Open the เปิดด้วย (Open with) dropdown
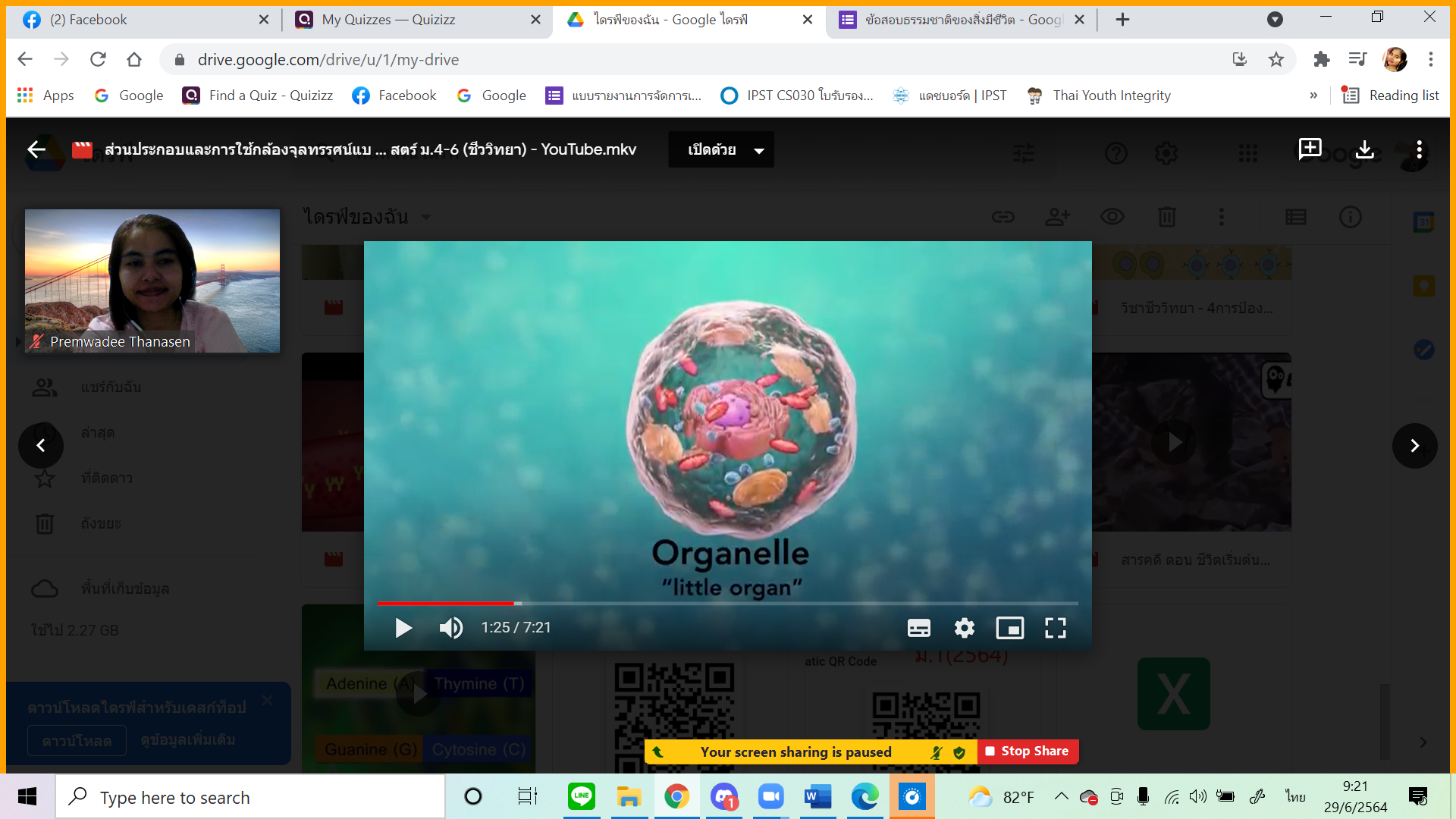This screenshot has height=819, width=1456. 721,149
